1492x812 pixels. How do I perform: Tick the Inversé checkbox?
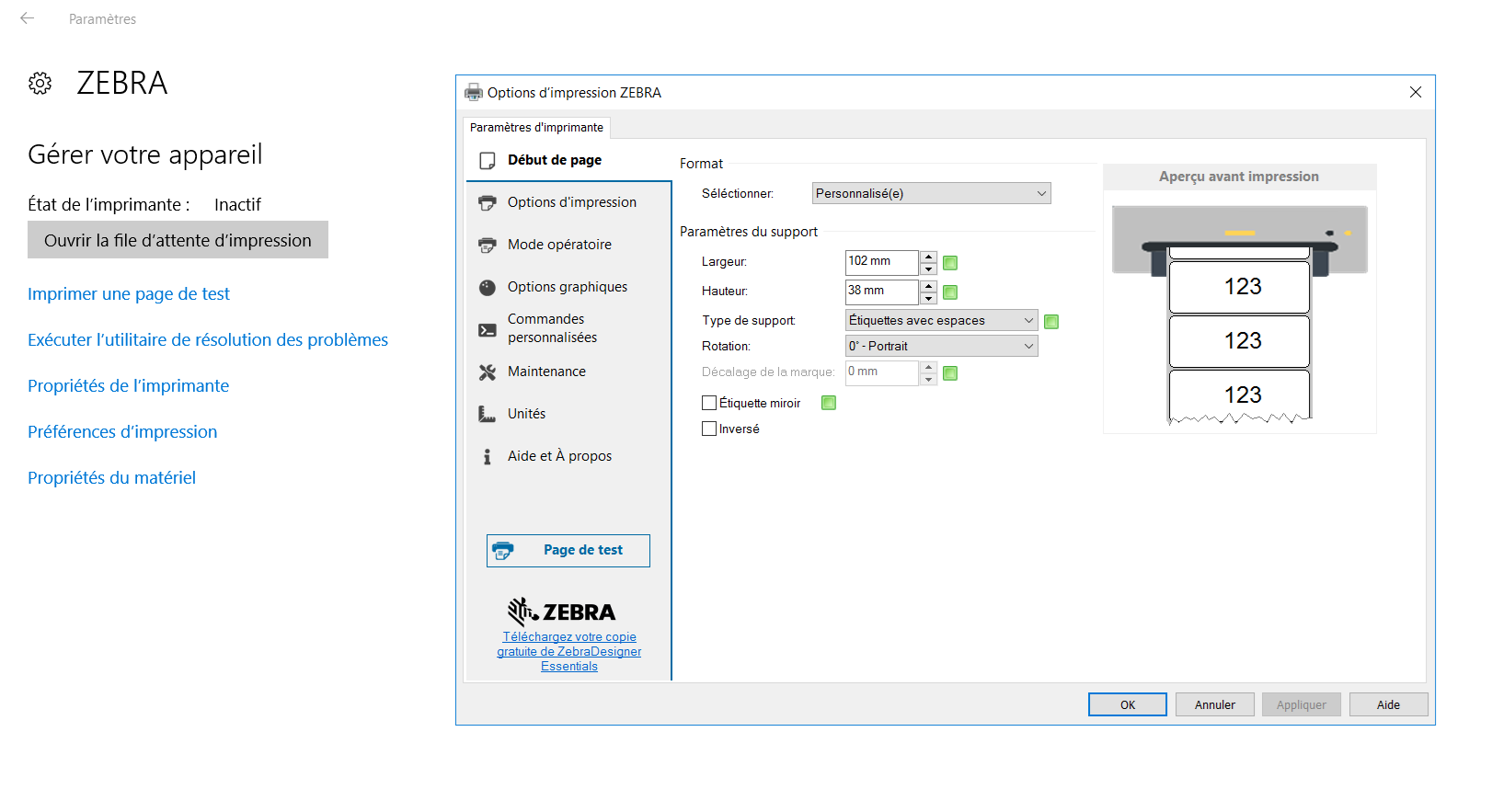[x=709, y=429]
